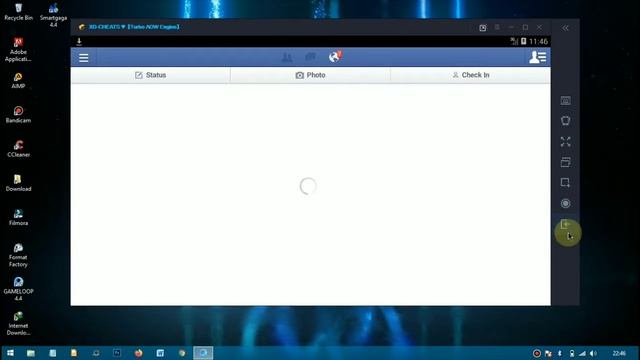Click the emulator window title text
The image size is (640, 360).
point(134,27)
